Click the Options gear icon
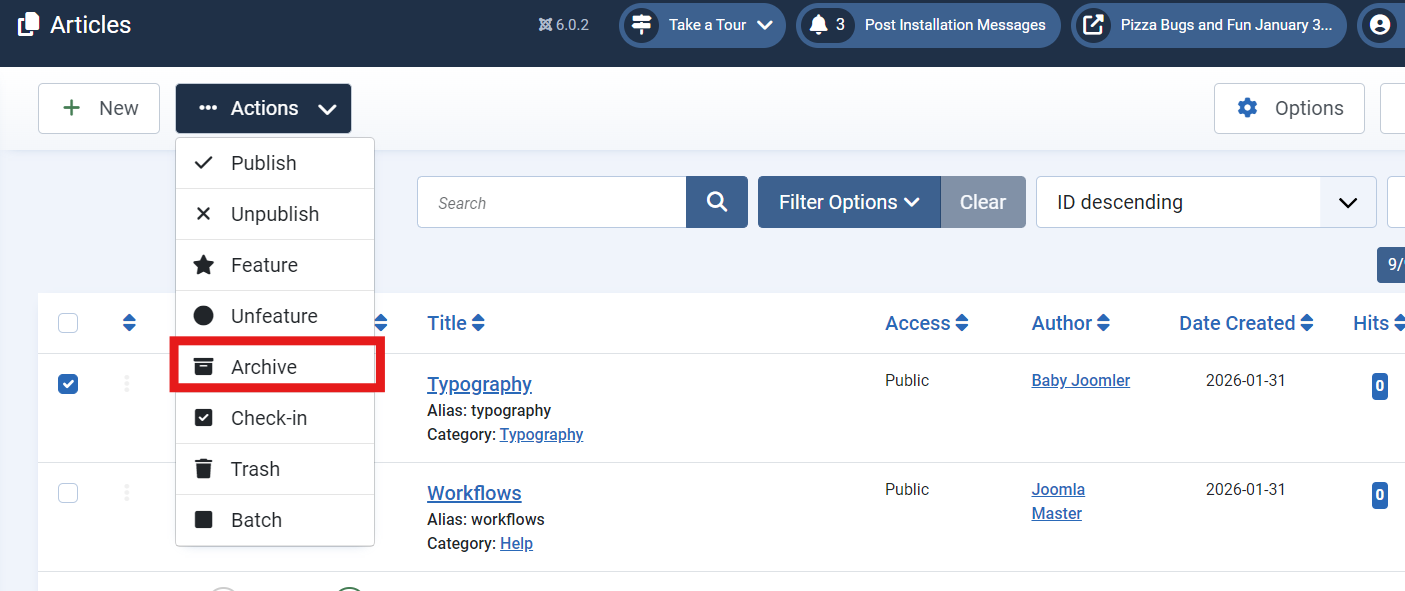The image size is (1405, 591). pos(1247,108)
